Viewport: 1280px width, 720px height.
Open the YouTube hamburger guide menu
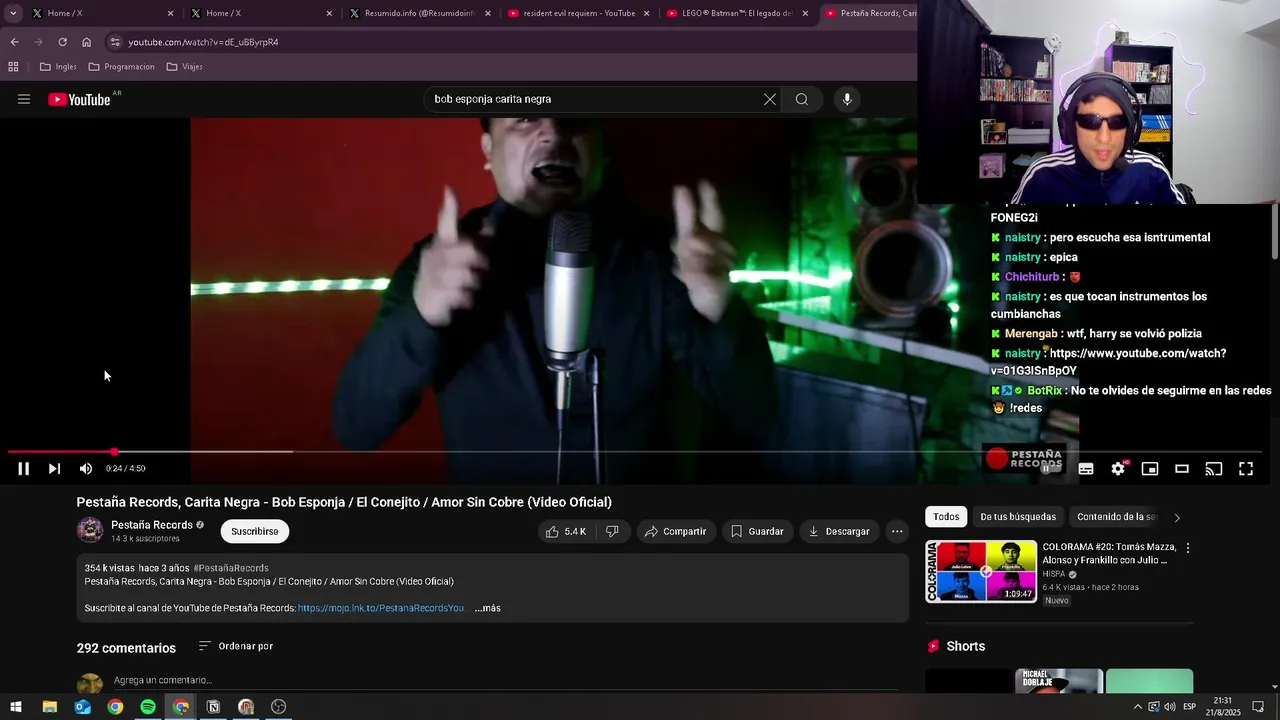tap(24, 99)
